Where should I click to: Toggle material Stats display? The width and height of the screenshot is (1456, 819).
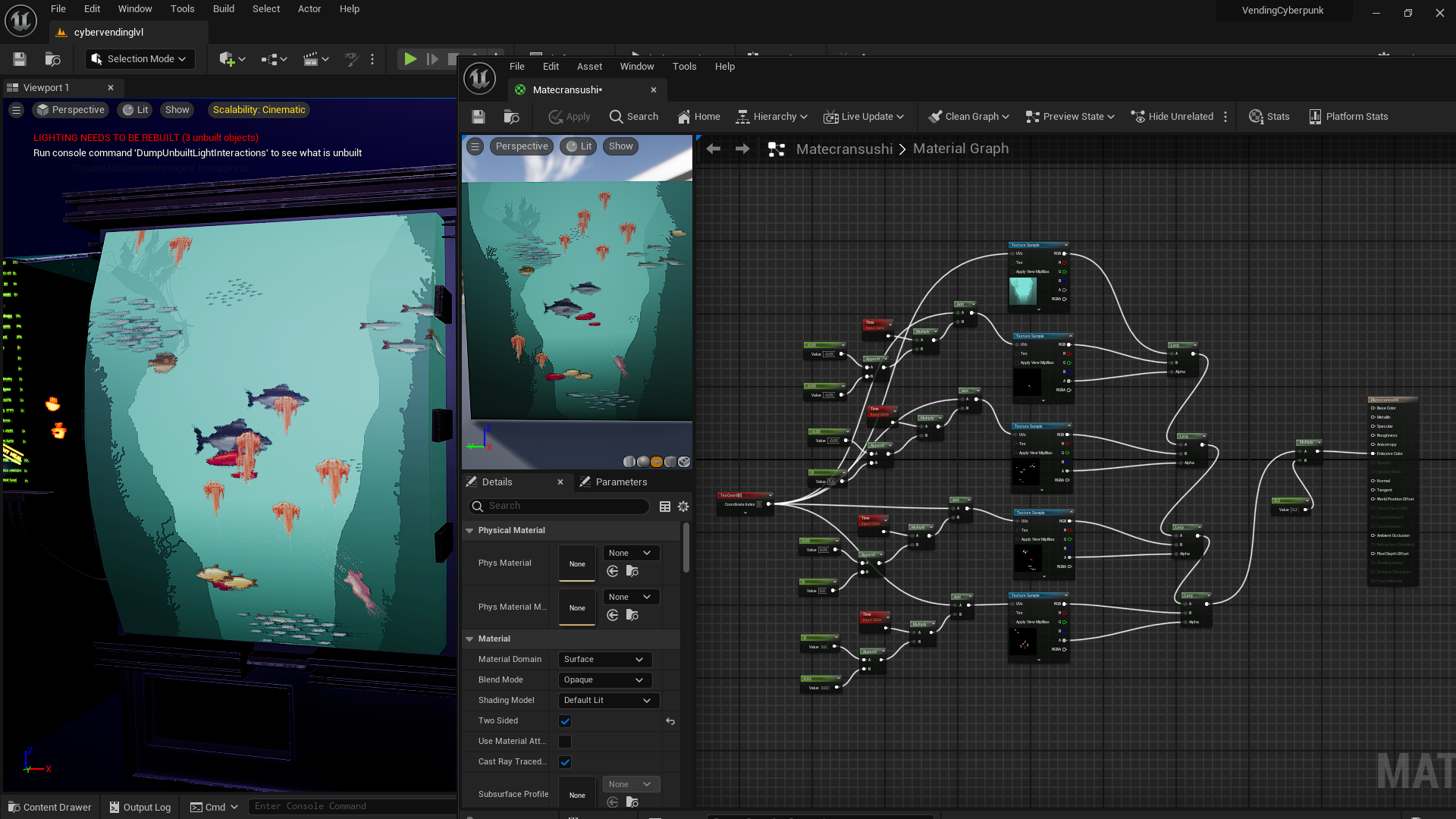[1269, 117]
